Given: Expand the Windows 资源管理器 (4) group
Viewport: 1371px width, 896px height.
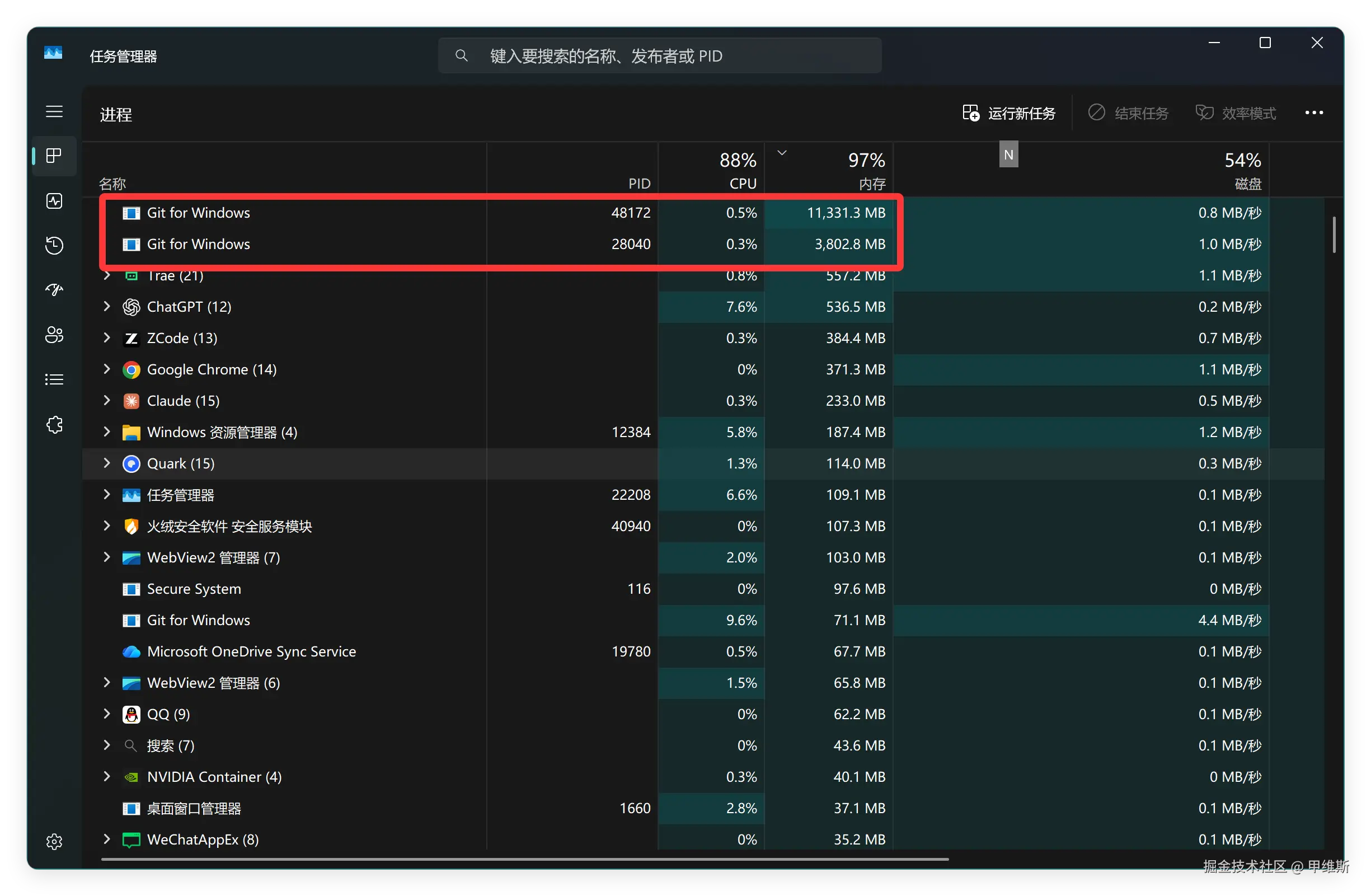Looking at the screenshot, I should click(106, 432).
